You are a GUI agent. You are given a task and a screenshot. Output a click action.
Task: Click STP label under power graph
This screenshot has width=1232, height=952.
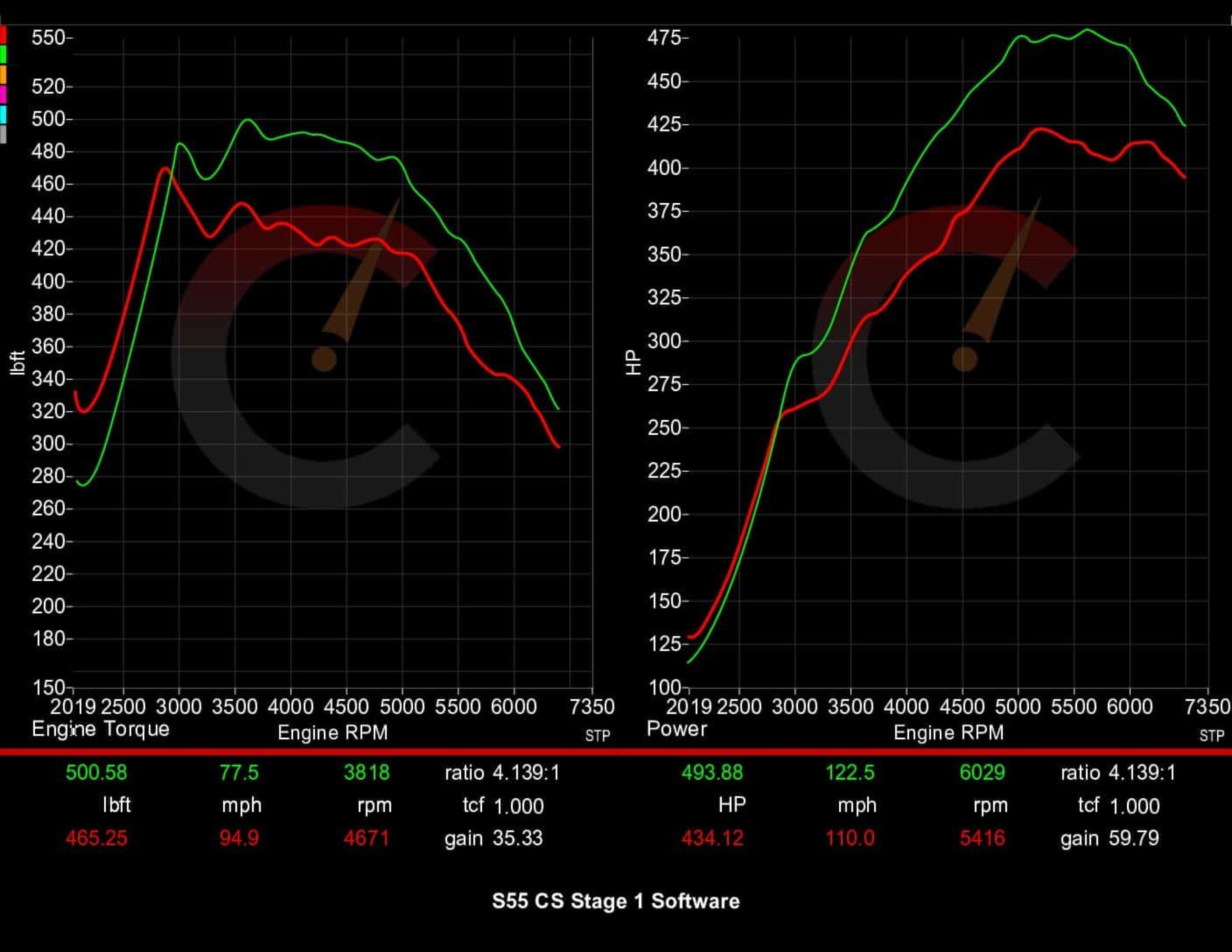click(1212, 736)
